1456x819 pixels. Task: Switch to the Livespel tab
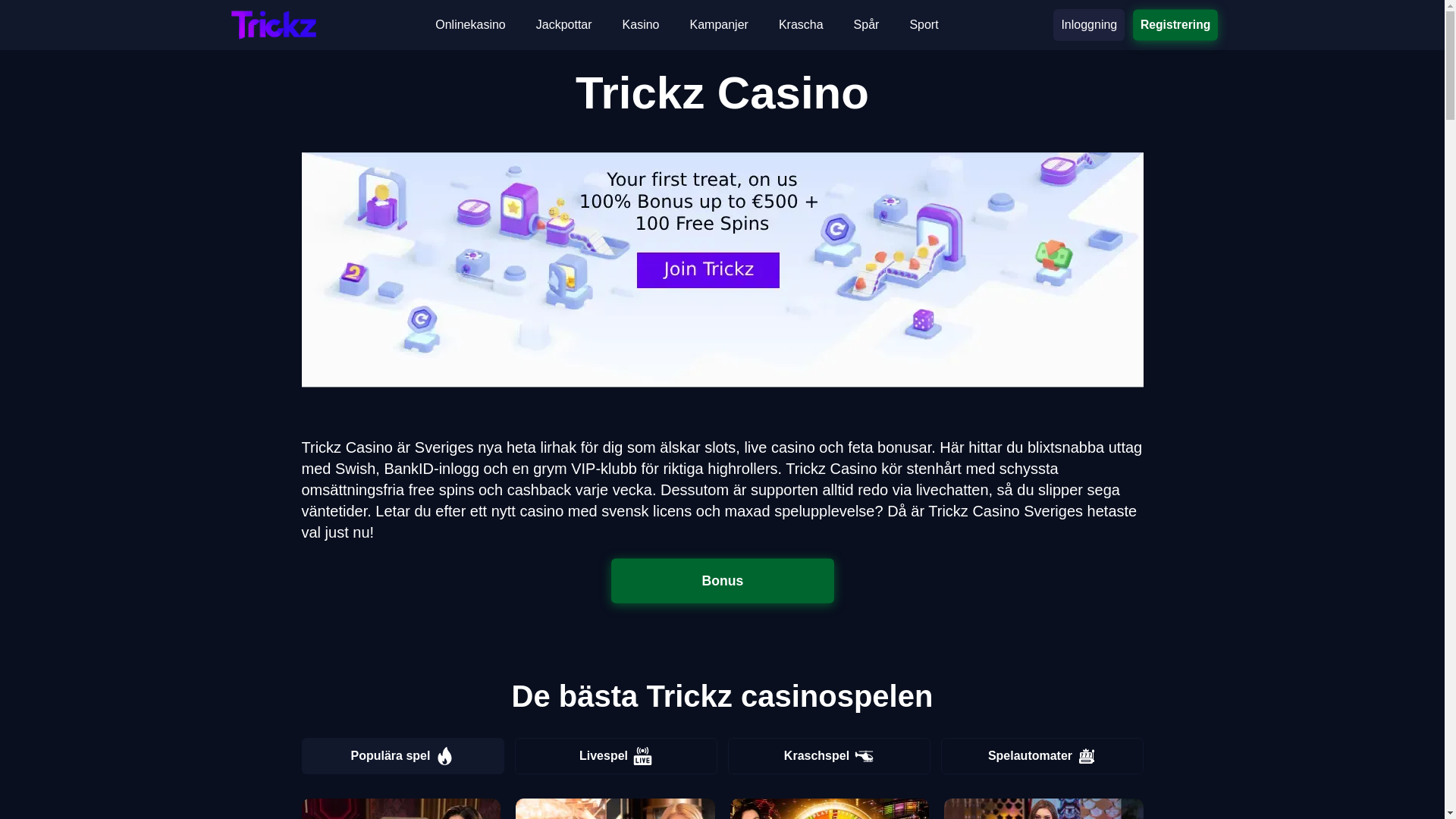click(x=616, y=756)
